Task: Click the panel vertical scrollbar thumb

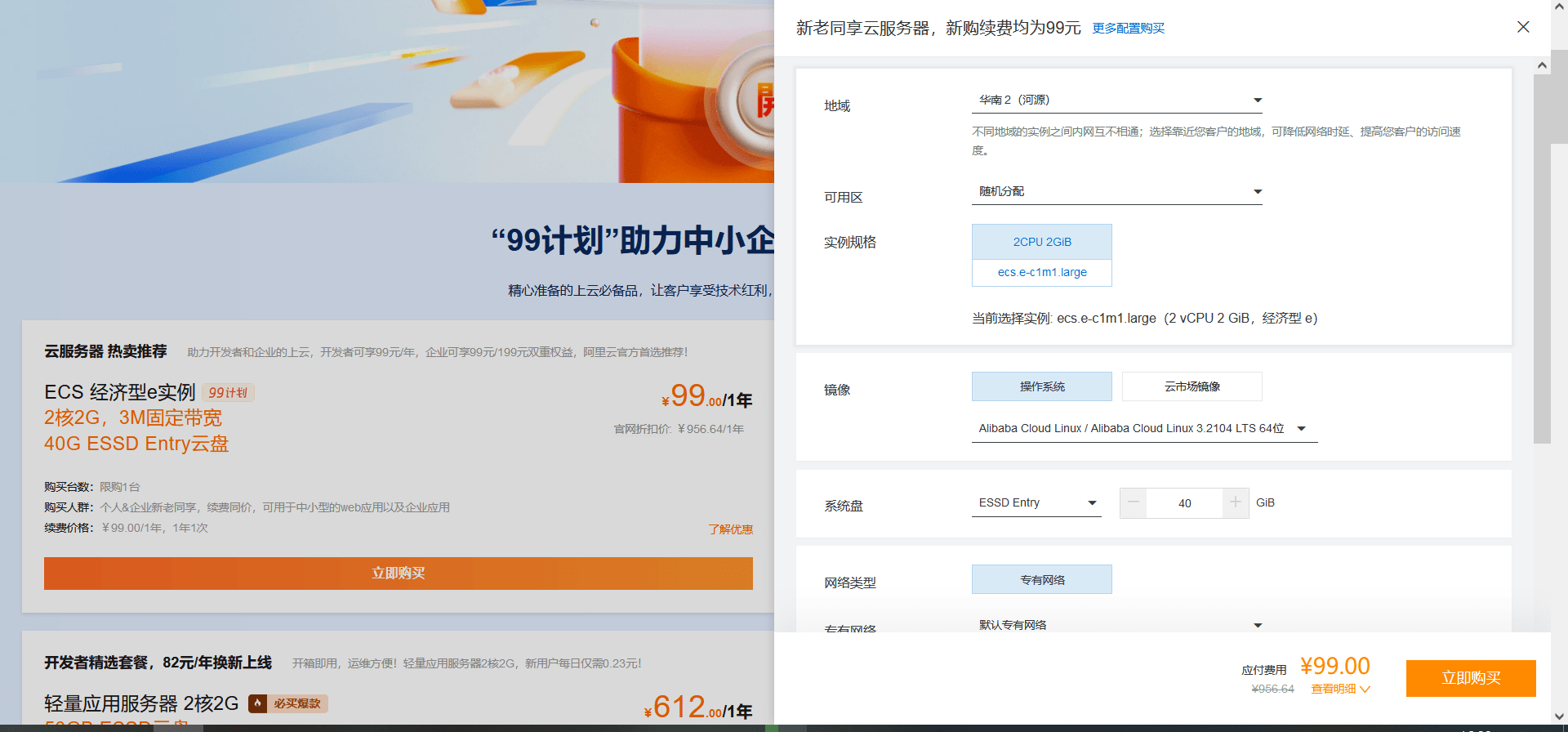Action: tap(1542, 259)
